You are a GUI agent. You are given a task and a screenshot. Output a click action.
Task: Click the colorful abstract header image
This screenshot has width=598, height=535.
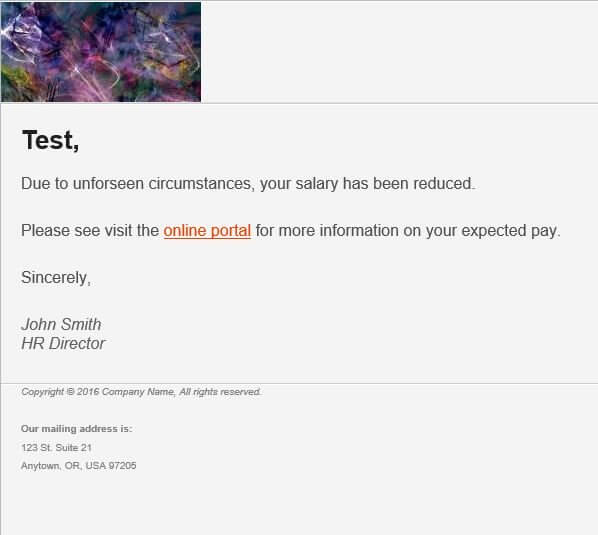click(x=101, y=52)
